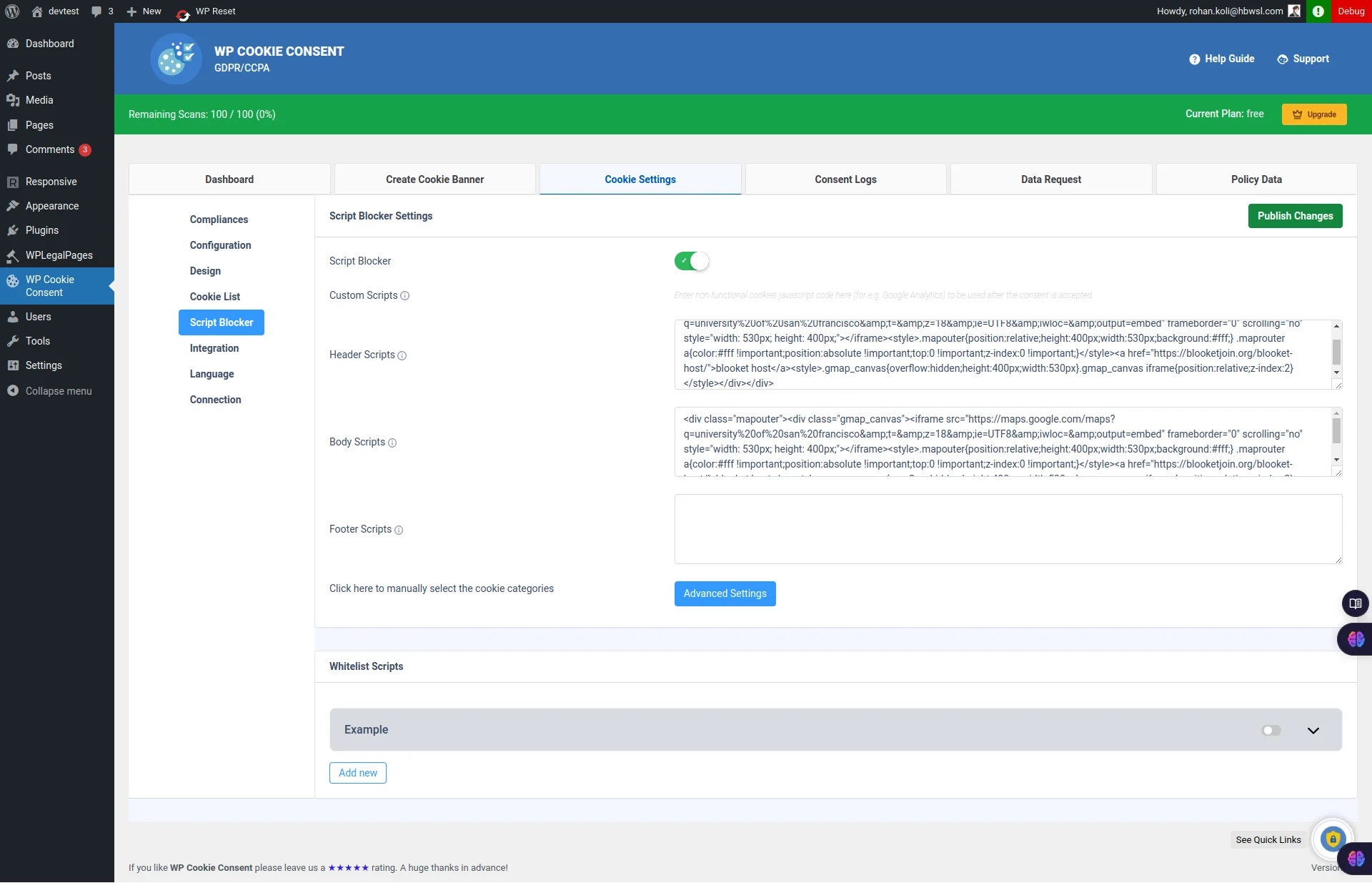This screenshot has height=883, width=1372.
Task: Switch to the Dashboard tab
Action: click(x=229, y=179)
